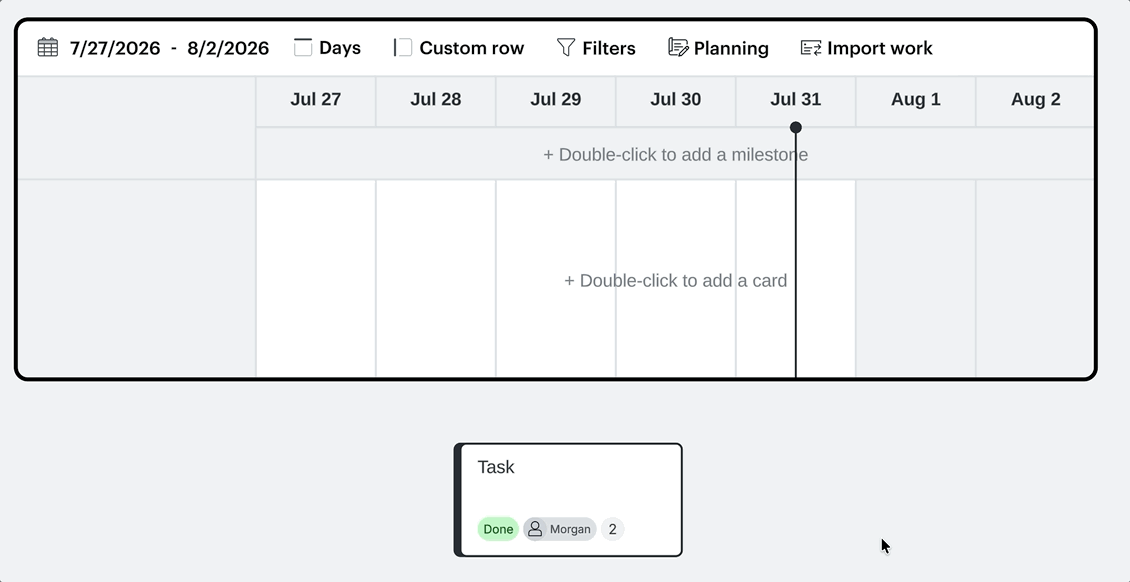Open the Days timescale dropdown
Screen dimensions: 1130x582
click(328, 48)
